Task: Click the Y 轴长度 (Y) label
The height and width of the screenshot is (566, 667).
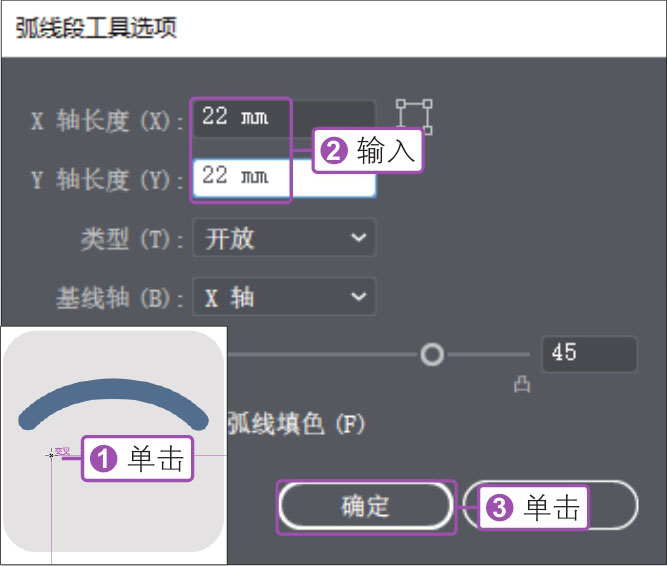Action: (107, 179)
